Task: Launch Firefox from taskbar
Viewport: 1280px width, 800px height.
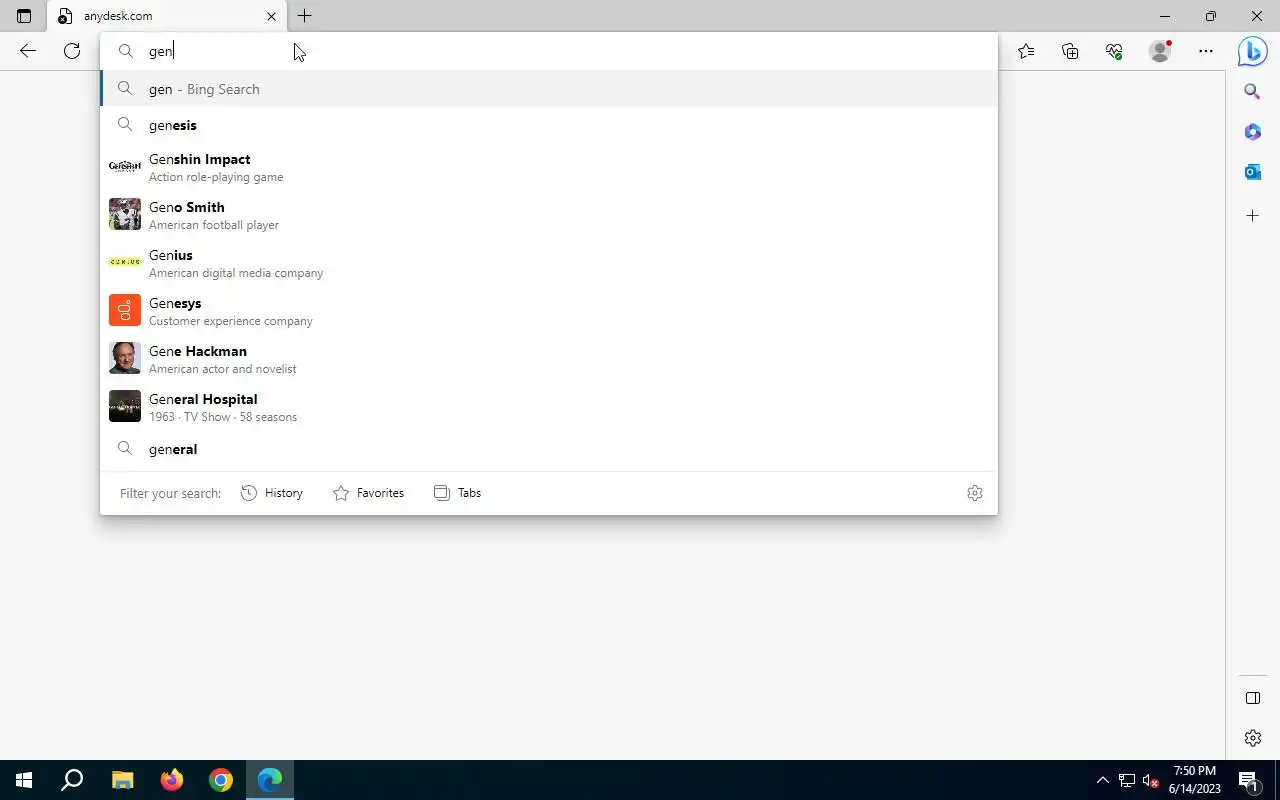Action: (171, 780)
